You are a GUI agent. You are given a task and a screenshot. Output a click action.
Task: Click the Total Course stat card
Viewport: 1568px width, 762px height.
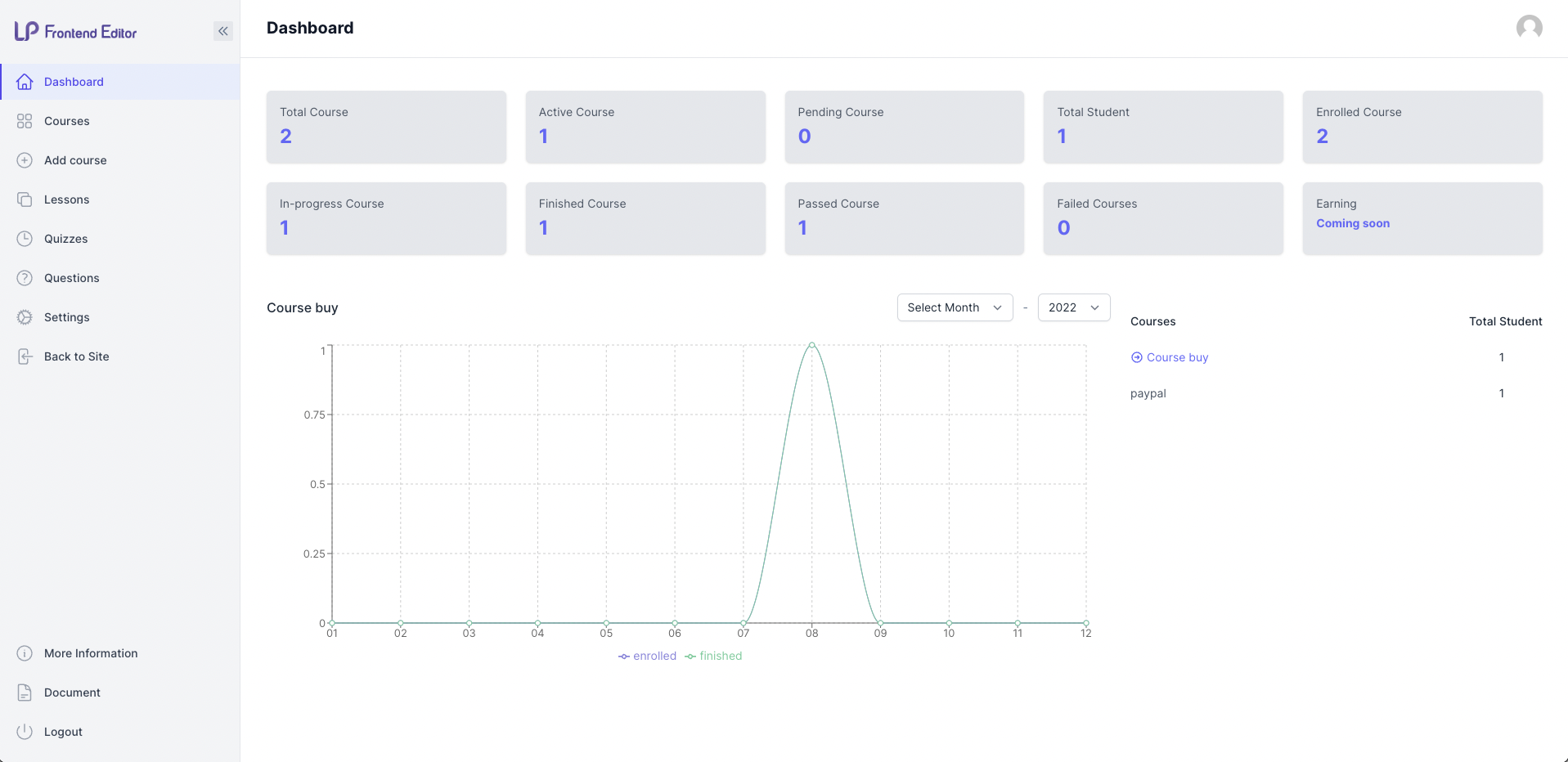[386, 127]
